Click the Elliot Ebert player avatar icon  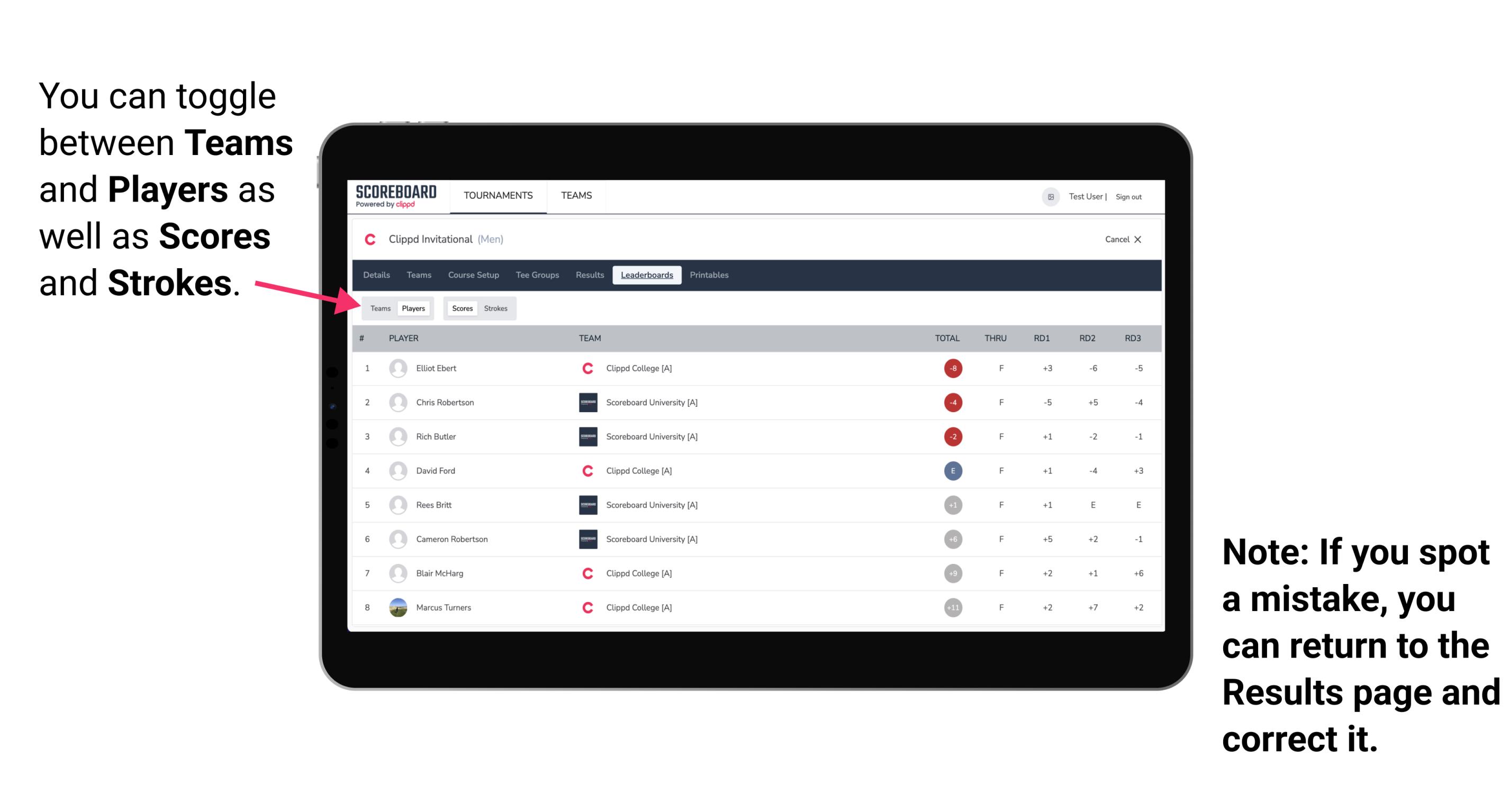pos(398,368)
